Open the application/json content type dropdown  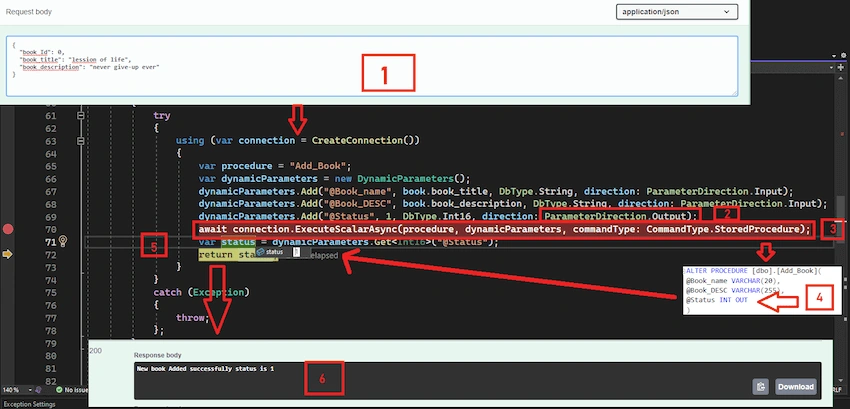coord(677,12)
